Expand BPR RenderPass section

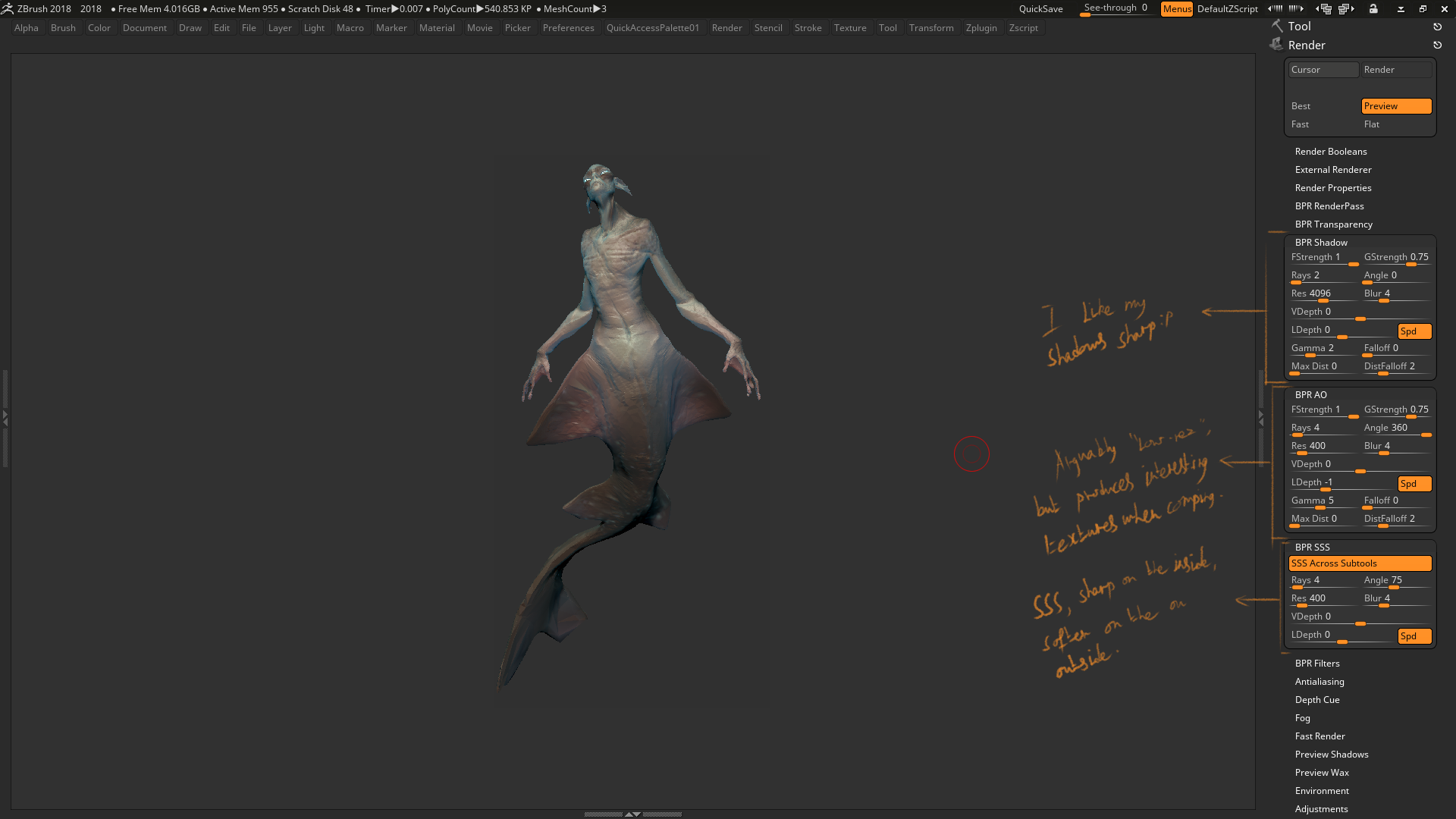pos(1329,206)
